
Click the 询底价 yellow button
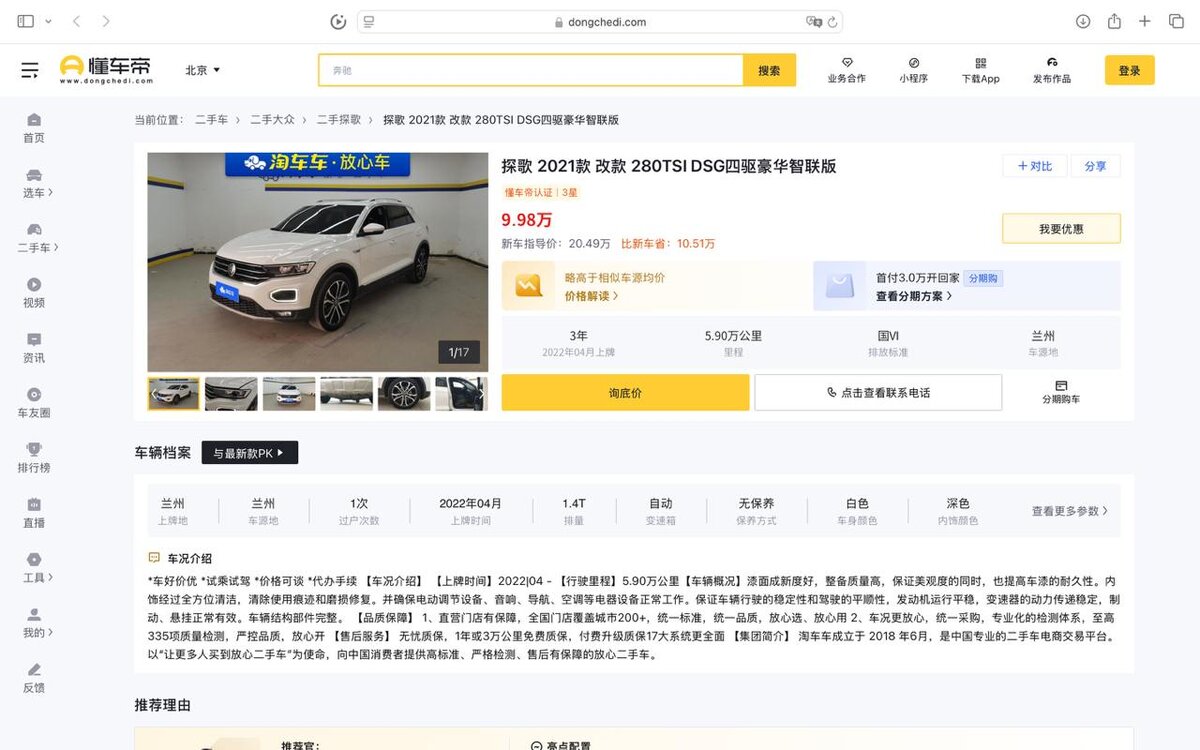pyautogui.click(x=625, y=393)
